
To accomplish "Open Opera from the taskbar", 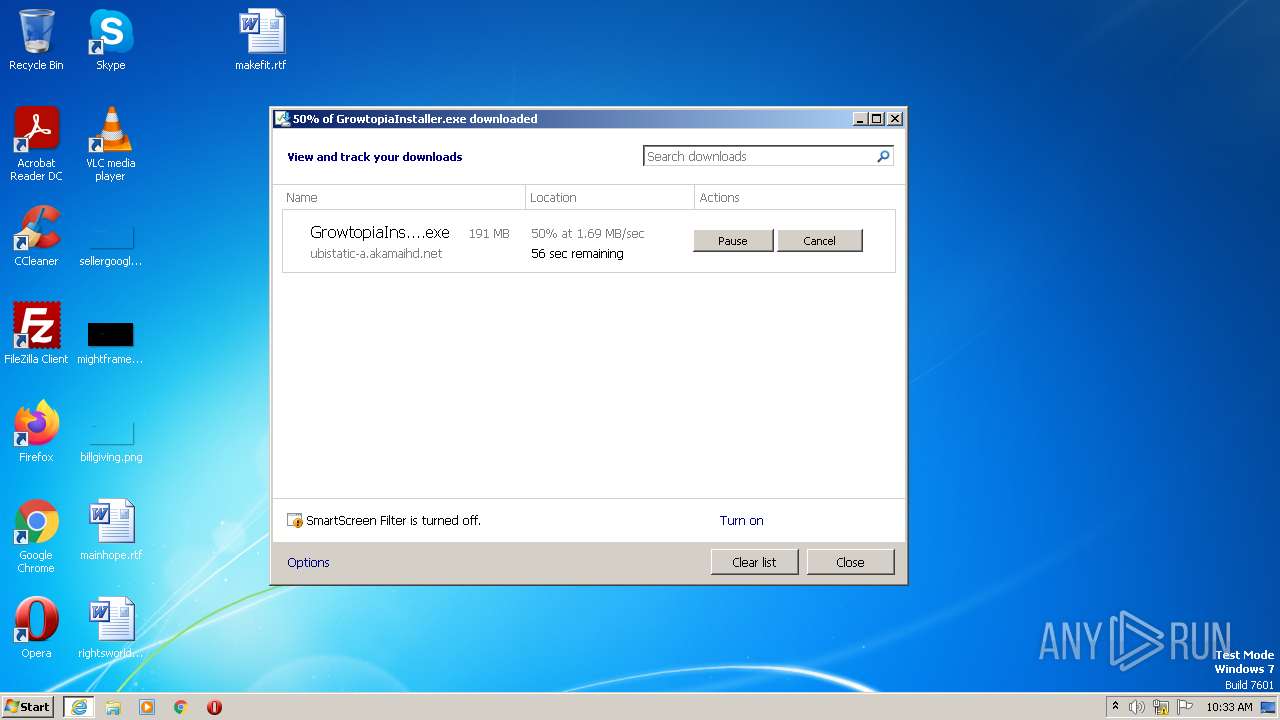I will click(x=214, y=706).
